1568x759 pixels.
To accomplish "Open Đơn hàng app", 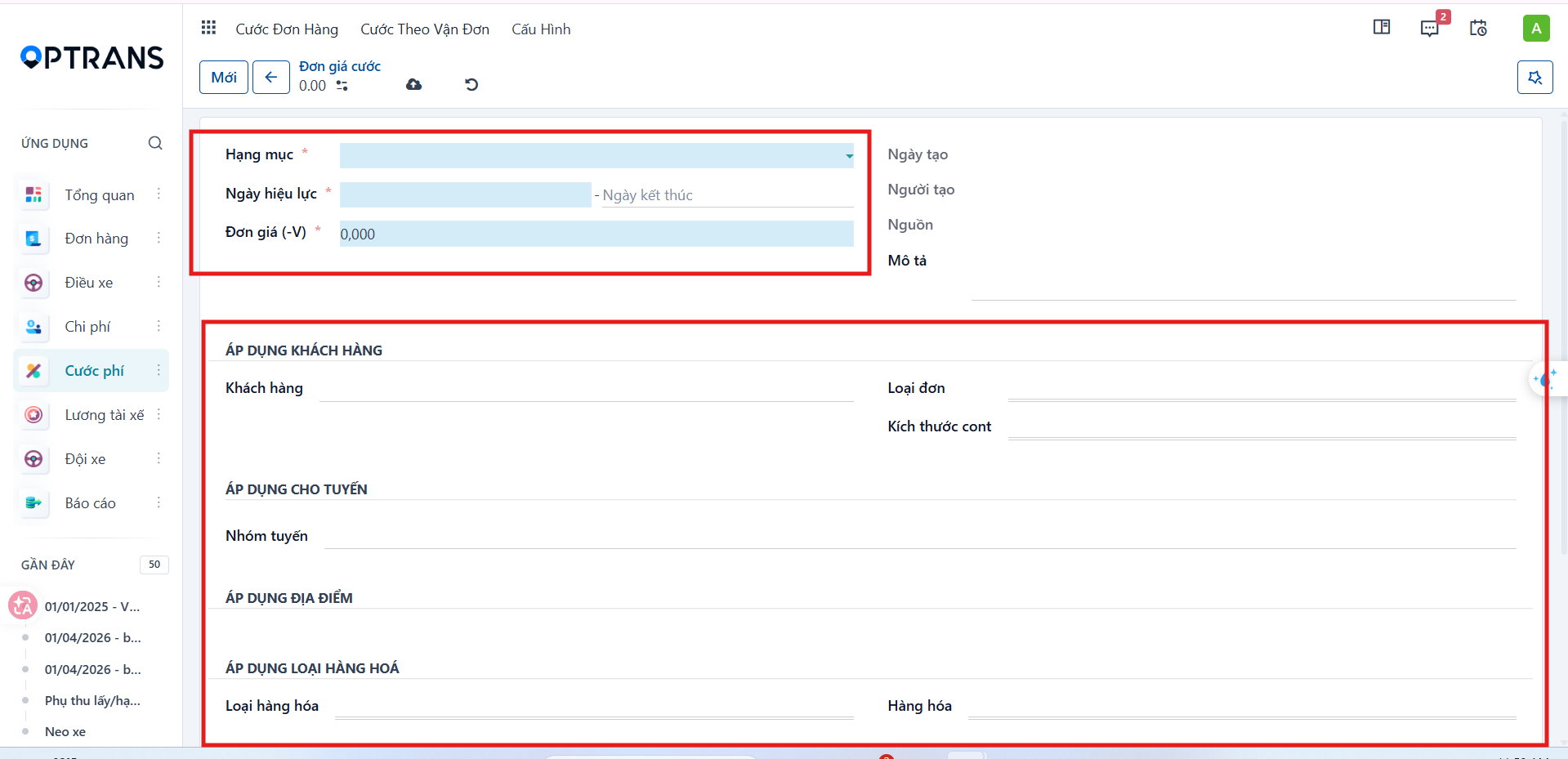I will 96,239.
